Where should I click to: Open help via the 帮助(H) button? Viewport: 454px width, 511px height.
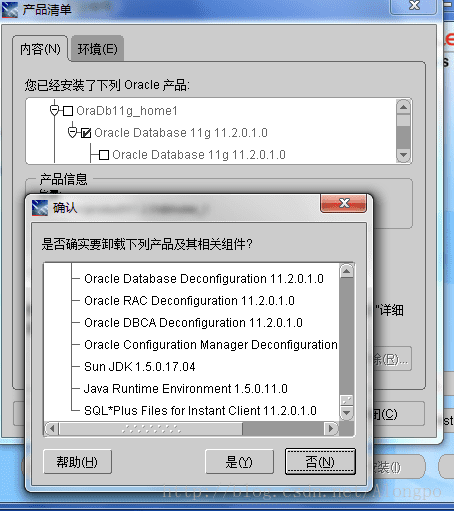(x=77, y=462)
